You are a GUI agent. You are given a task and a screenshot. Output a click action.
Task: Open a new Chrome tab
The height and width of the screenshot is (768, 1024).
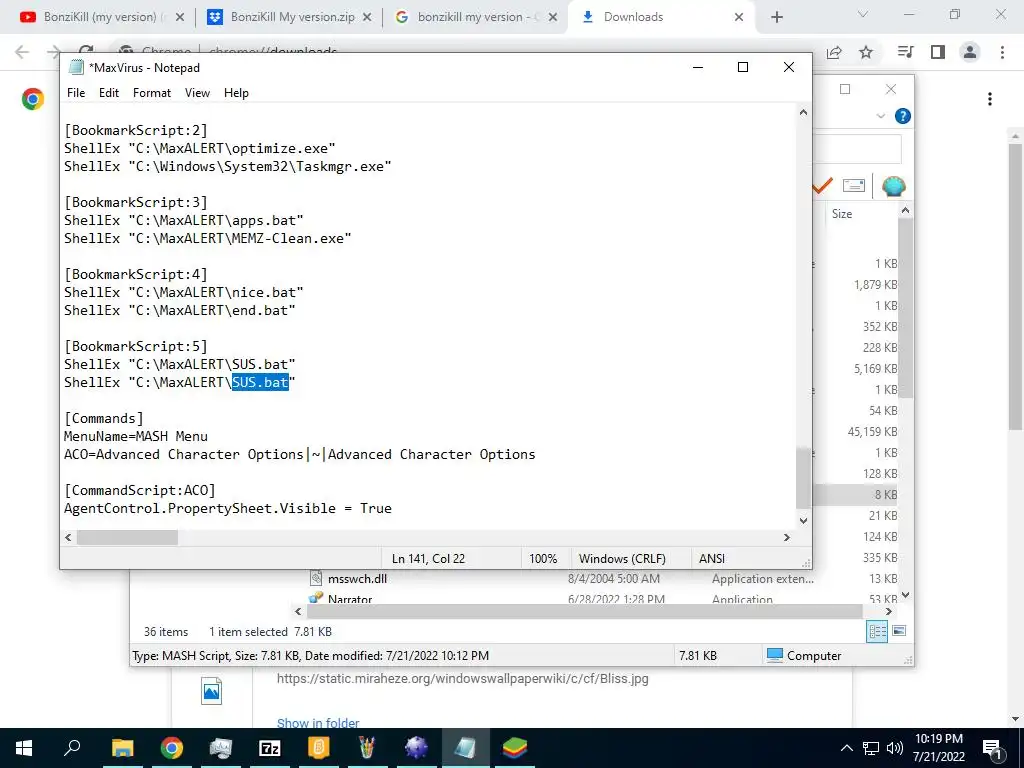[x=776, y=18]
